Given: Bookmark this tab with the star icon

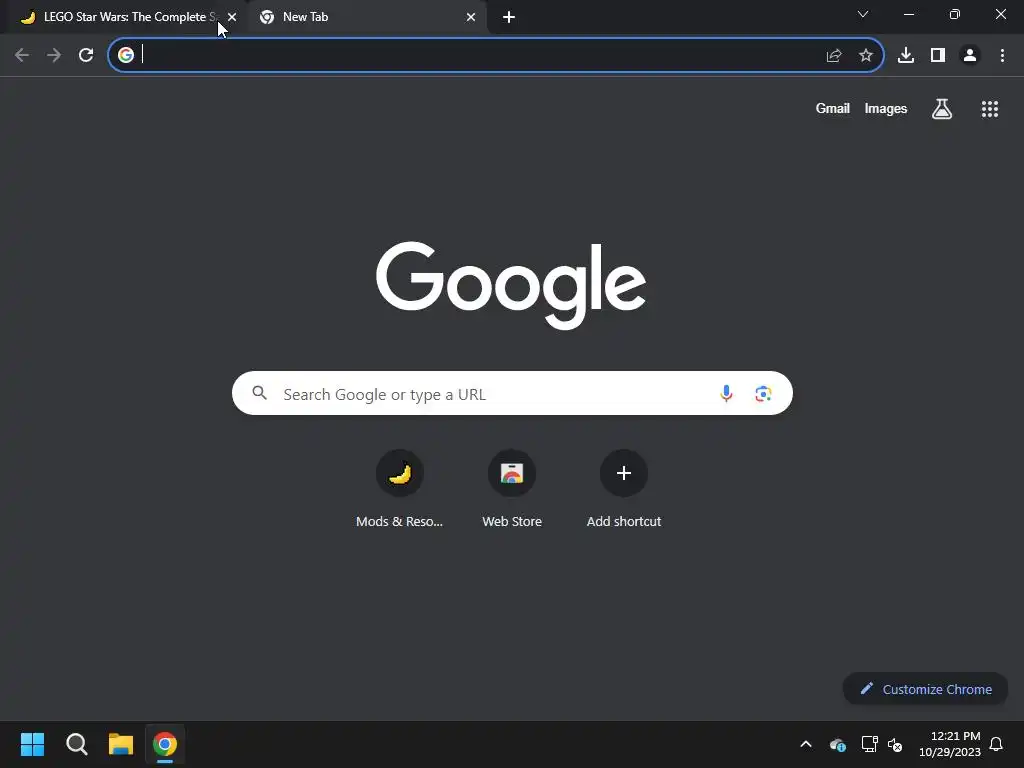Looking at the screenshot, I should point(866,56).
